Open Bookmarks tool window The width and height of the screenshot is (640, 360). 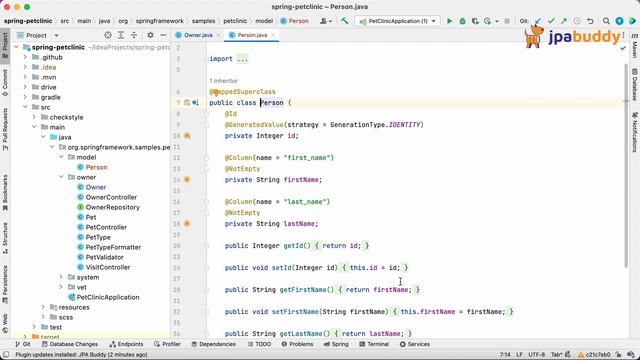tap(5, 193)
